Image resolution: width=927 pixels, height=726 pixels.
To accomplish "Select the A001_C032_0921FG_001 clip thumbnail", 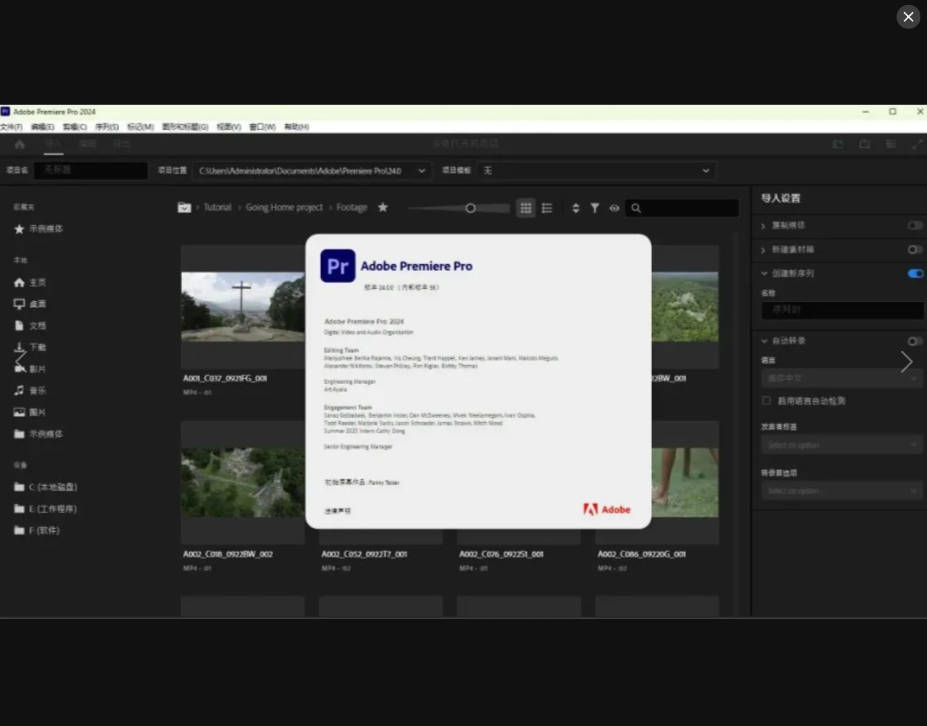I will pos(242,305).
